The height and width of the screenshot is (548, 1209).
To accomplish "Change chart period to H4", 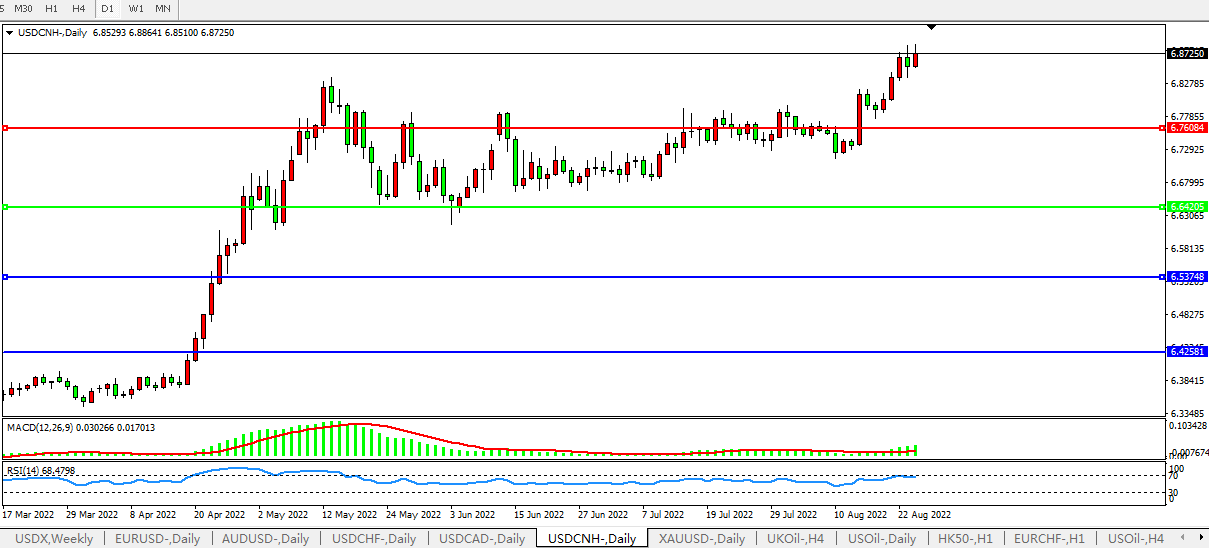I will click(79, 9).
